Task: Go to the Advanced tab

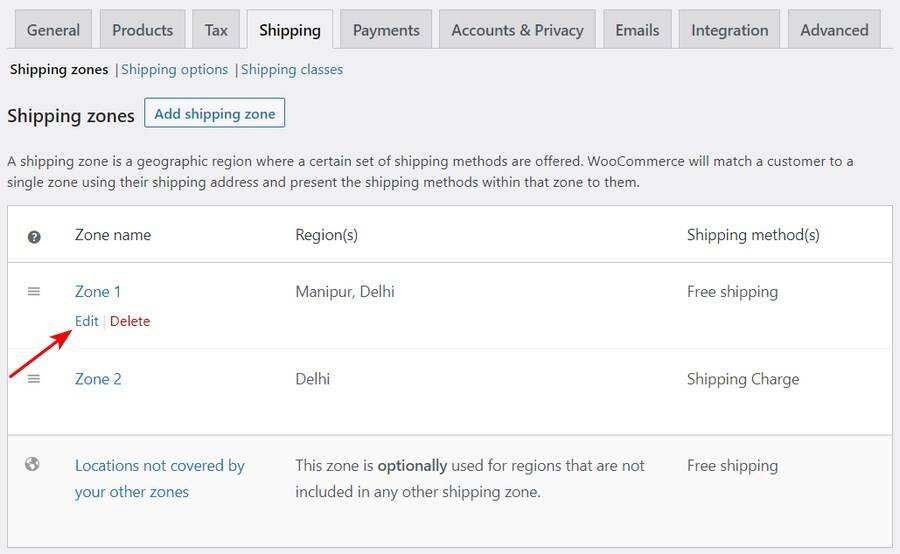Action: [834, 30]
